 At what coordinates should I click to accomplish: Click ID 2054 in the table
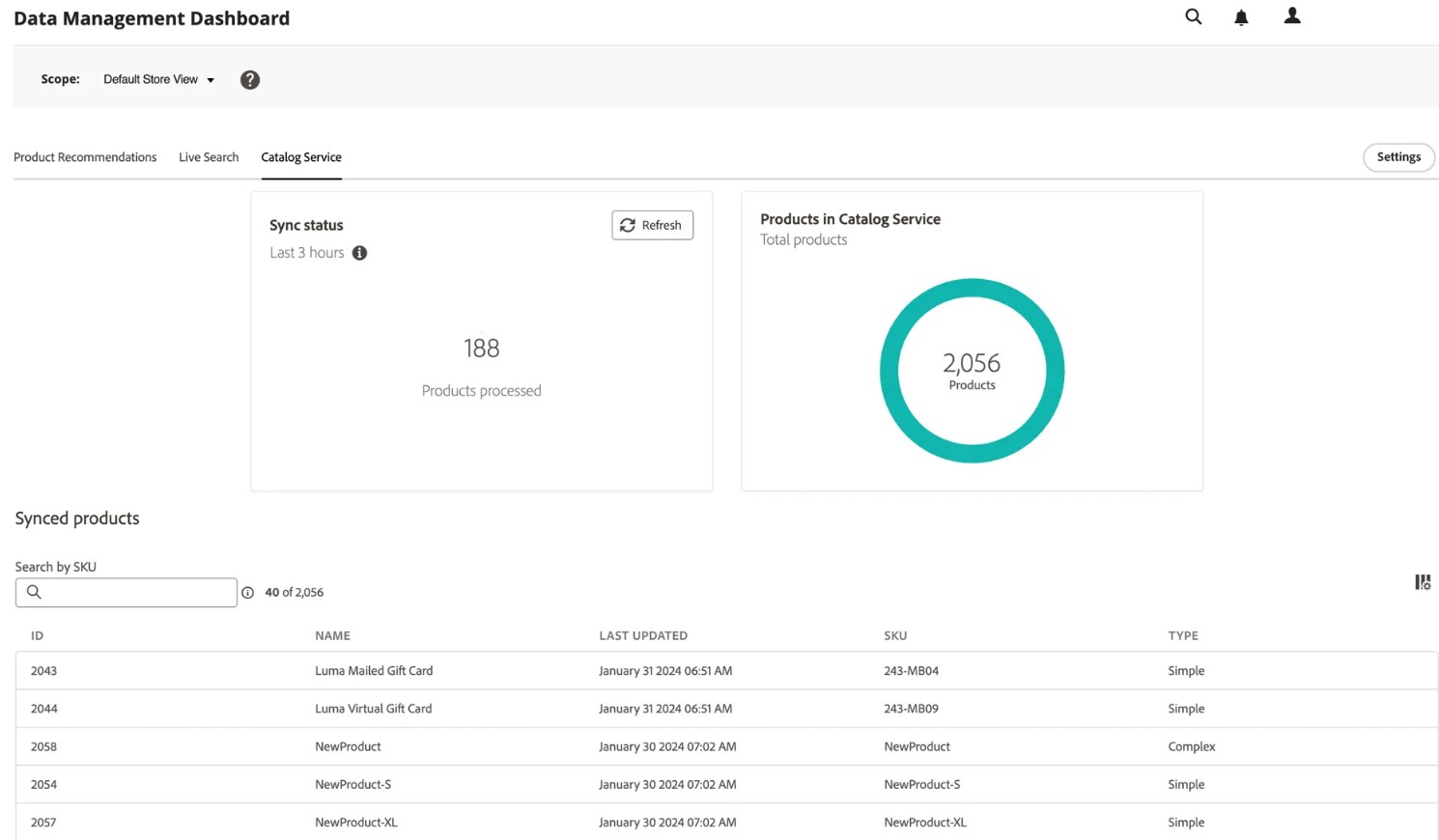[43, 785]
